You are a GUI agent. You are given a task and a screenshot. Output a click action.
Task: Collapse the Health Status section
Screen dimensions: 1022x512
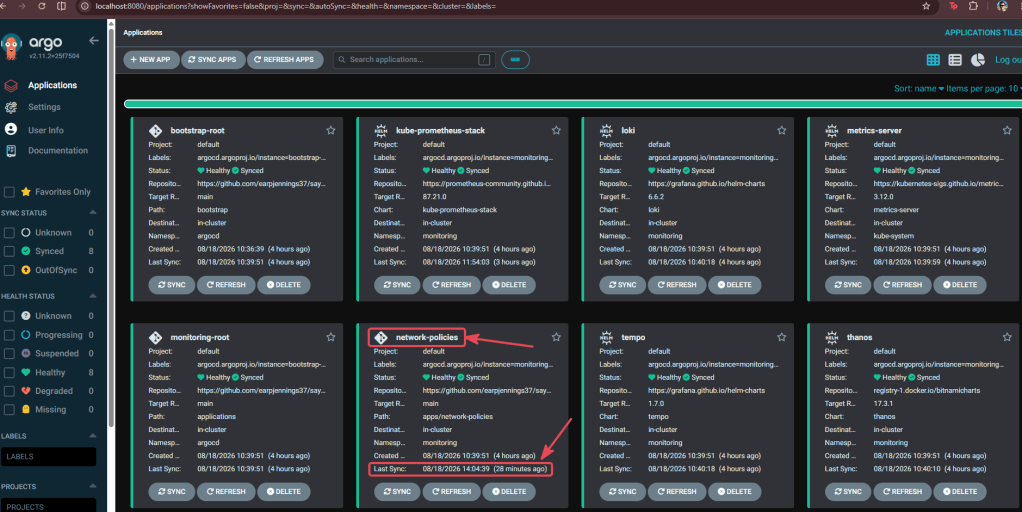(x=93, y=296)
